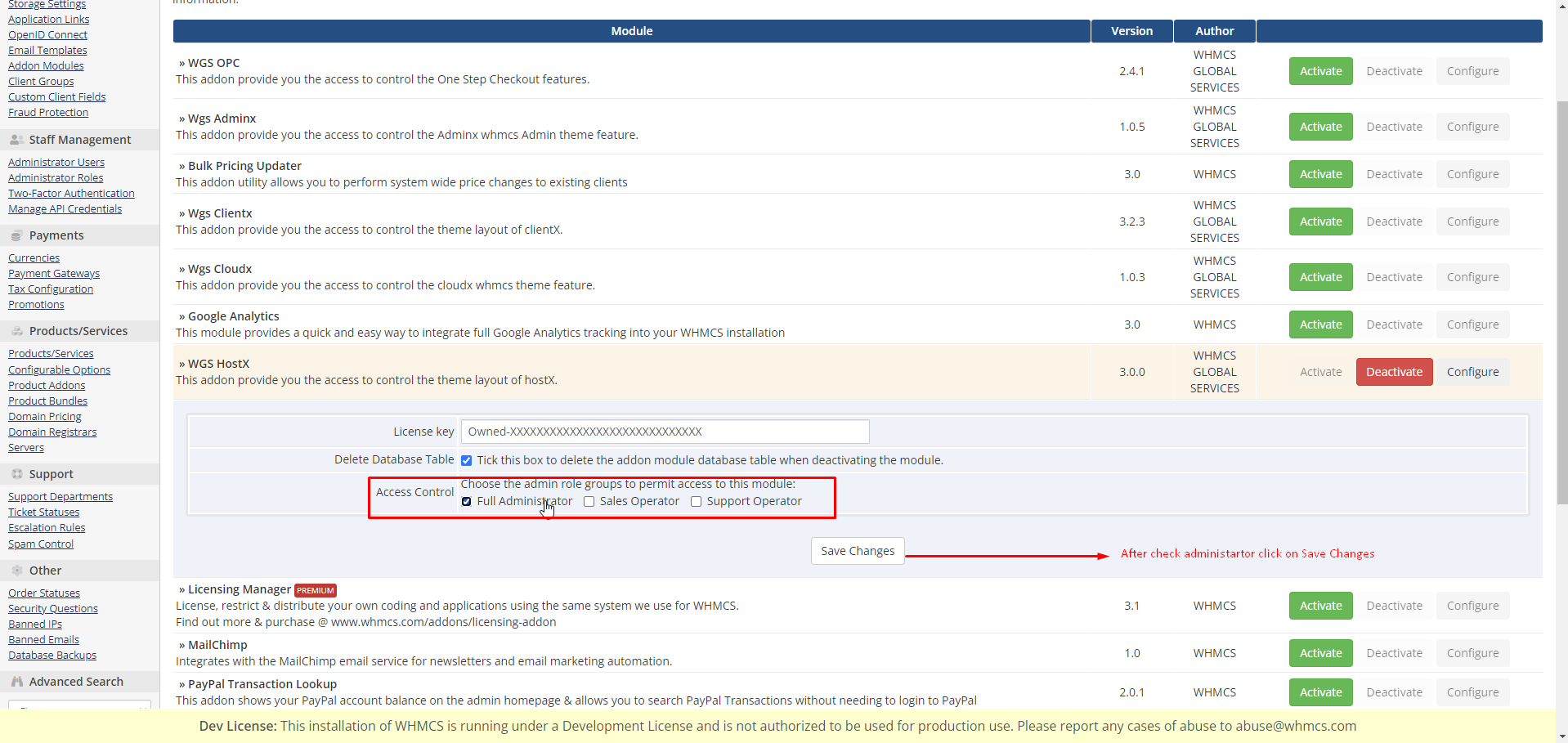Click the Advanced Search binoculars icon
This screenshot has width=1568, height=743.
coord(16,682)
